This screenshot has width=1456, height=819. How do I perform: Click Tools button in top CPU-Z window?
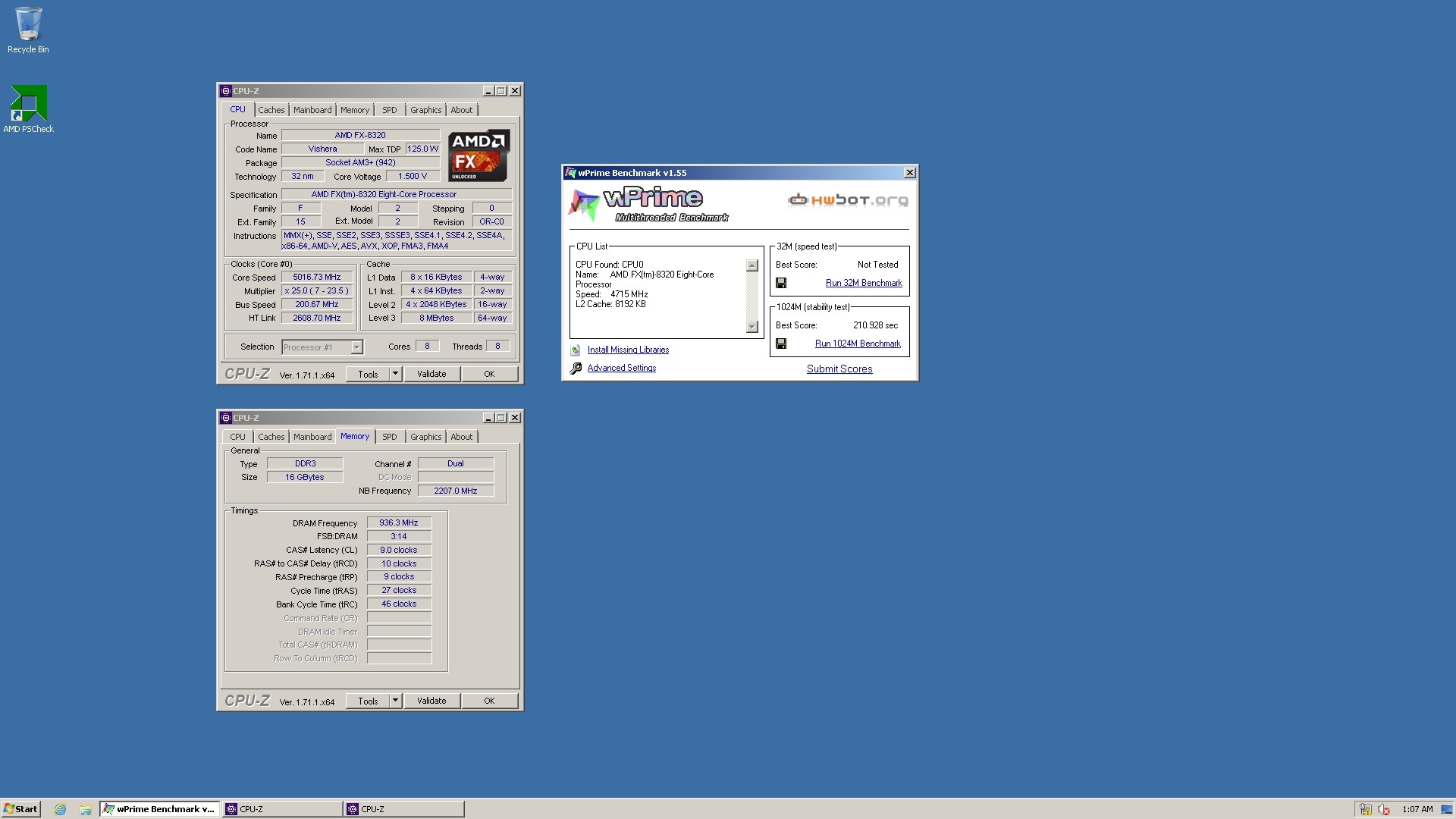click(368, 374)
